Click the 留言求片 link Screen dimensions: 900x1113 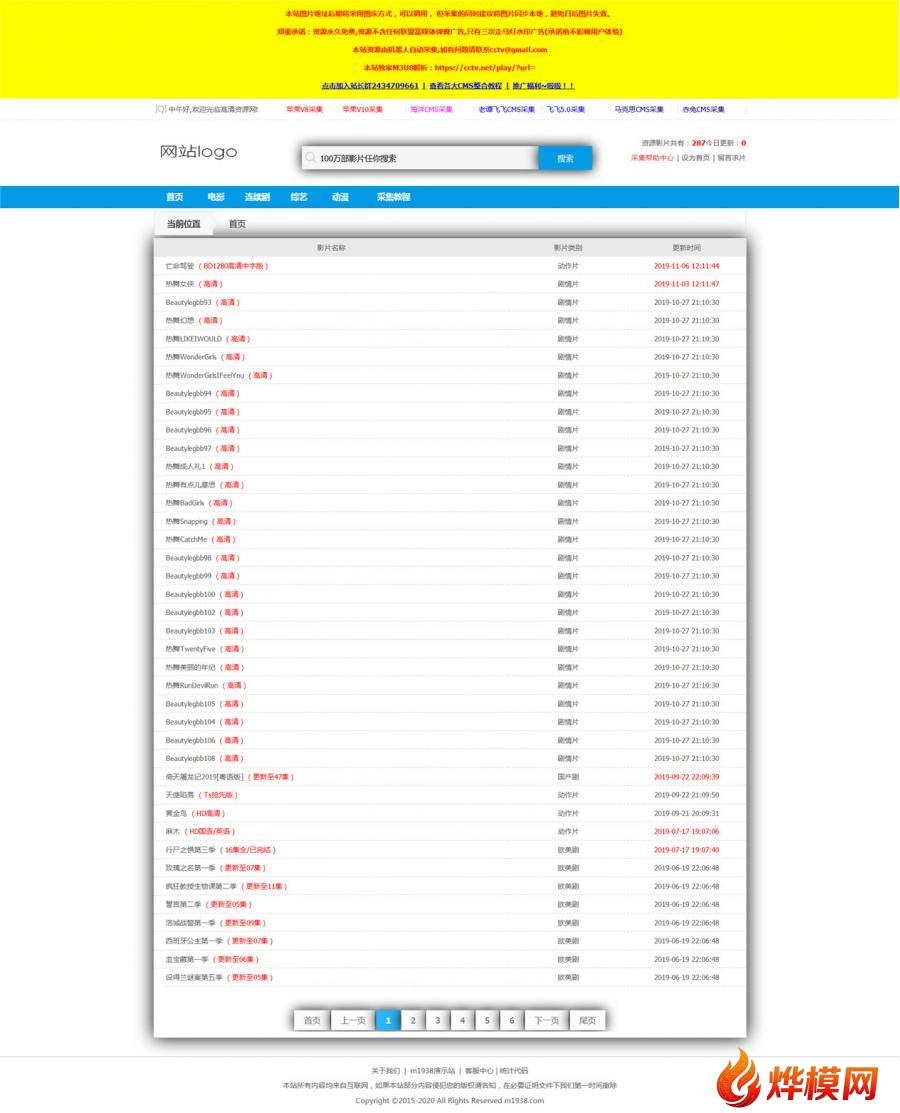coord(731,158)
